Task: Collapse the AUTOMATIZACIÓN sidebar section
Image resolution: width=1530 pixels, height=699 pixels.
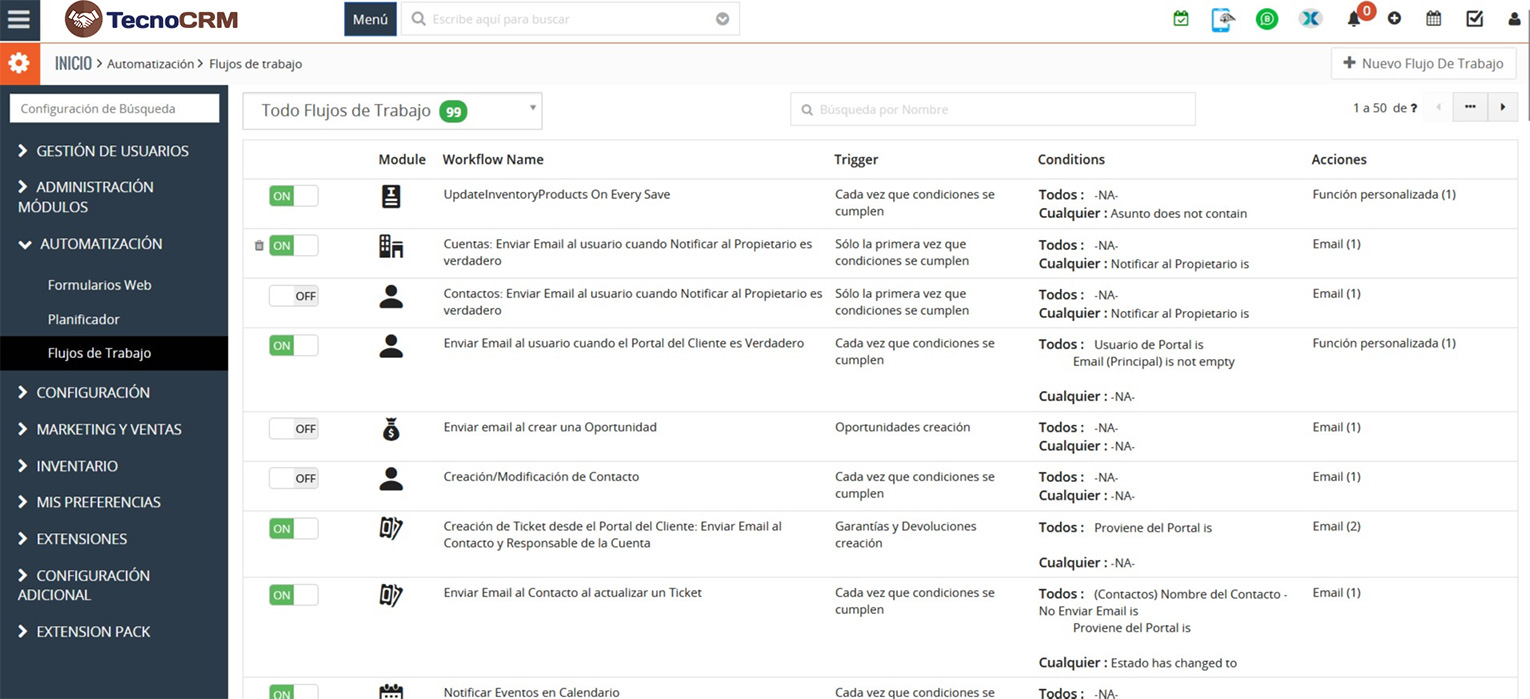Action: 100,244
